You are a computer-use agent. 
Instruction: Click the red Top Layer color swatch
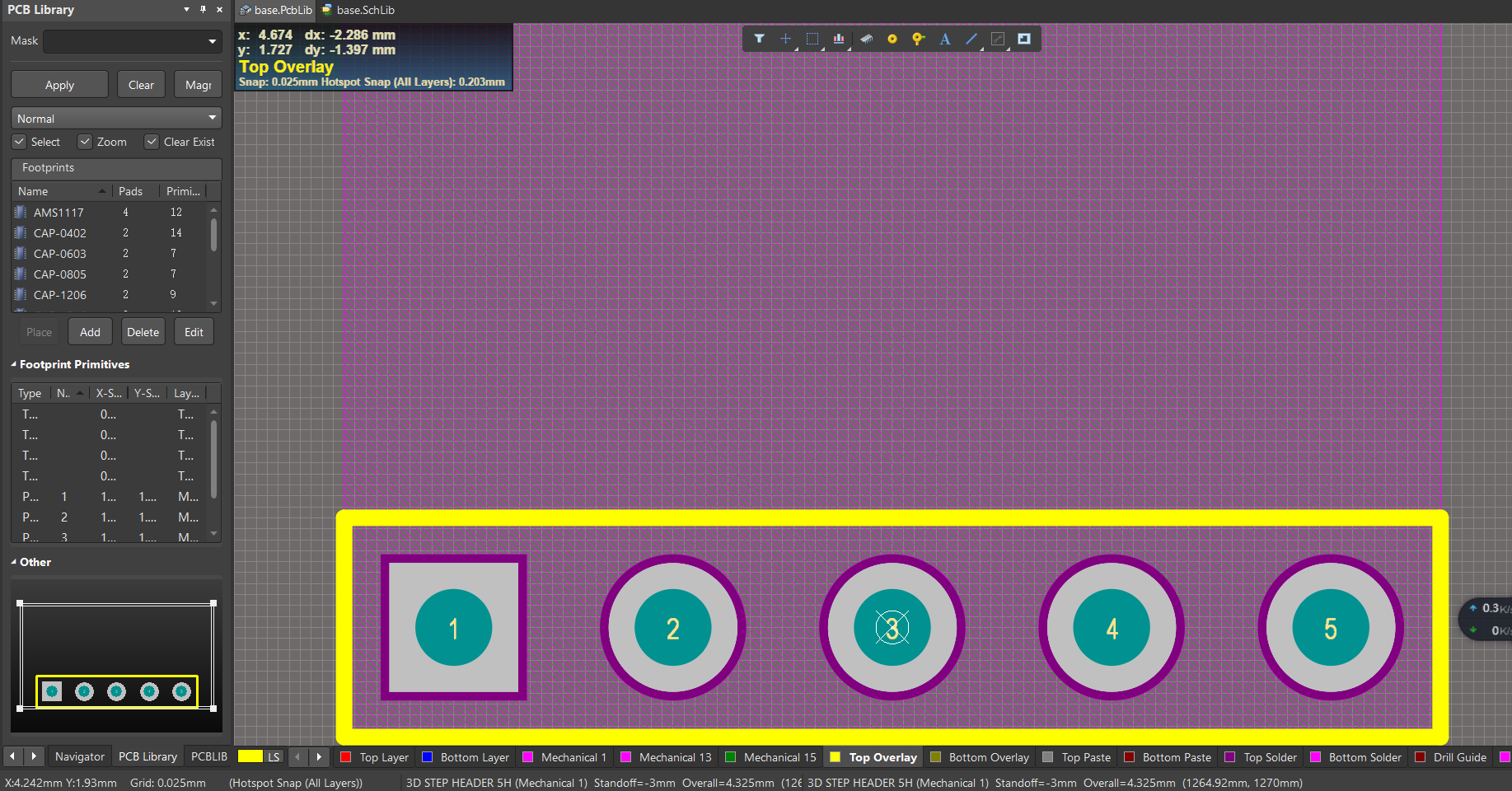(346, 757)
